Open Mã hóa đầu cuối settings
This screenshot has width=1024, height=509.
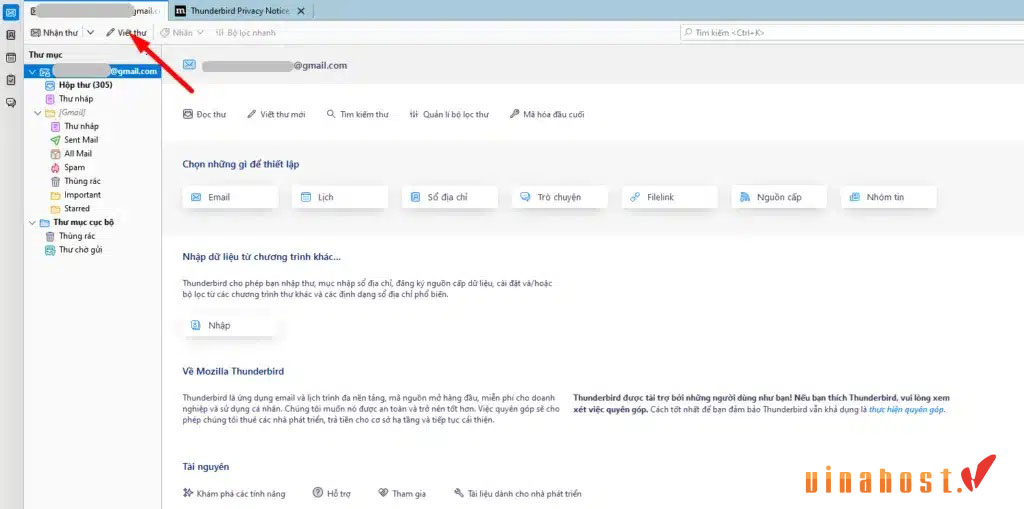pyautogui.click(x=547, y=114)
